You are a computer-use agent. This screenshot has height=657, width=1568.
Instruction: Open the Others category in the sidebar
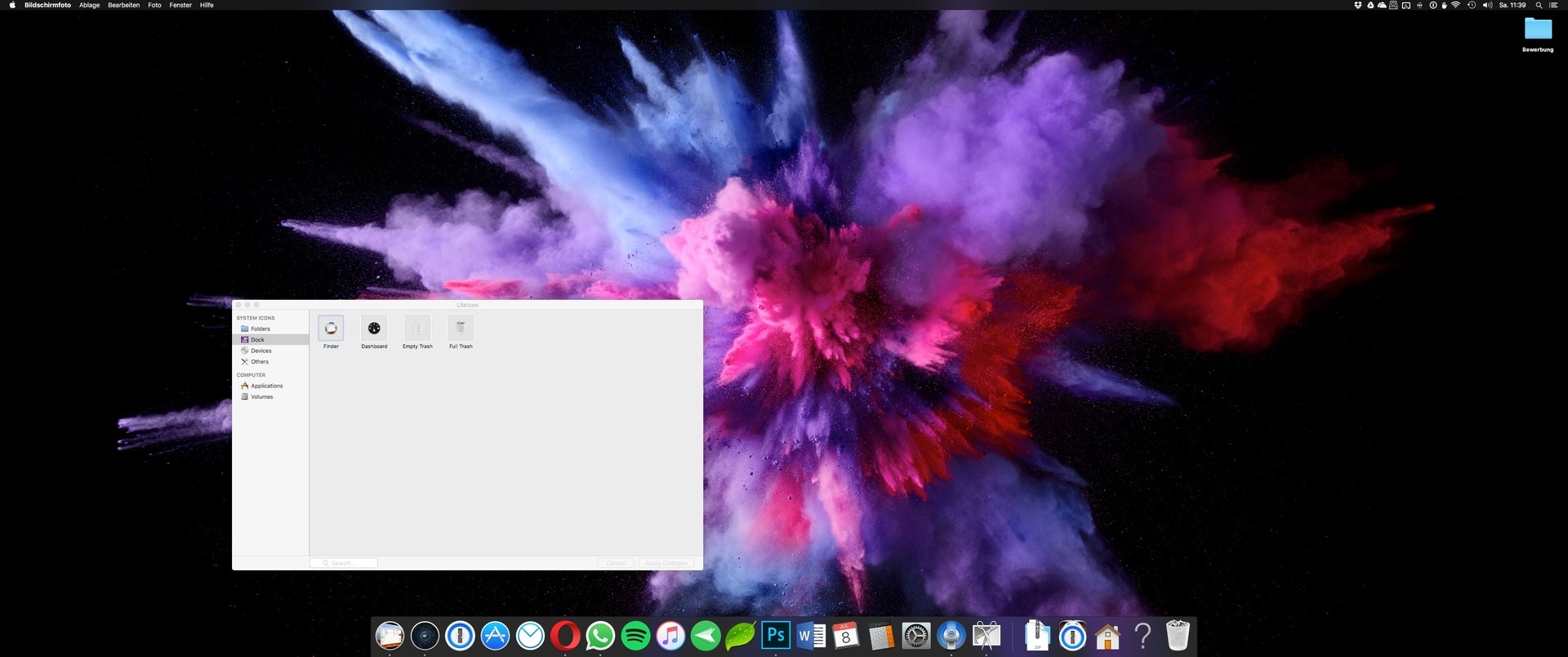pos(270,361)
